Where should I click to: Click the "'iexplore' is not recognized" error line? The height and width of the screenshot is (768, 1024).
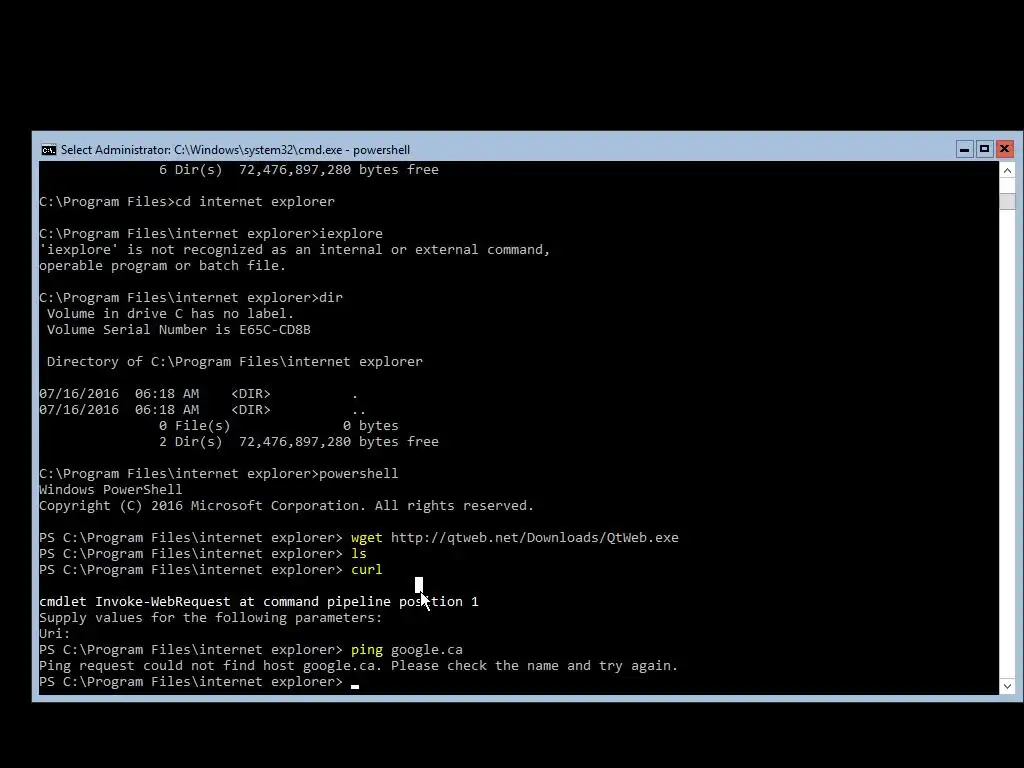(295, 249)
